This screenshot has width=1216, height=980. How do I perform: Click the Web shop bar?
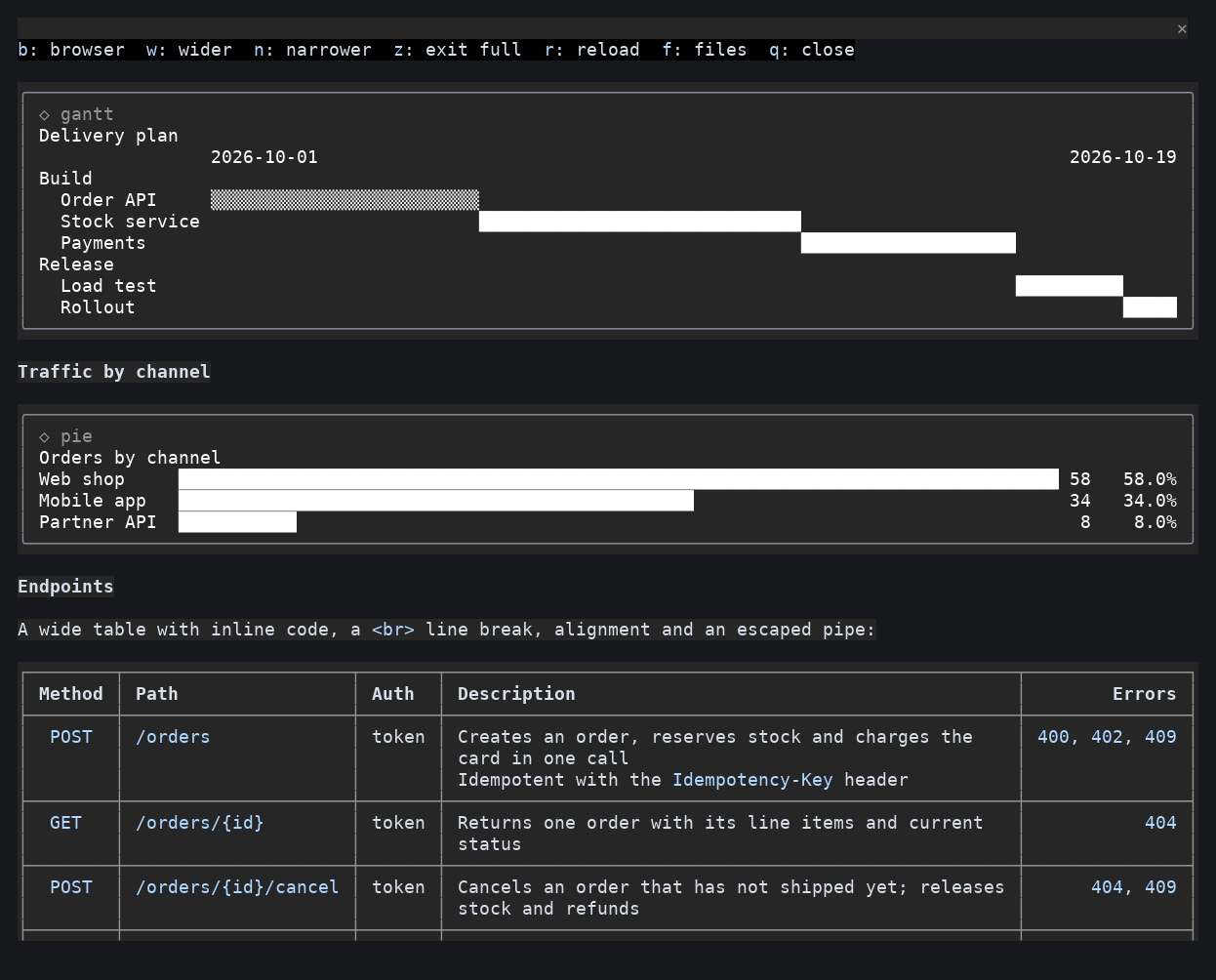coord(619,479)
